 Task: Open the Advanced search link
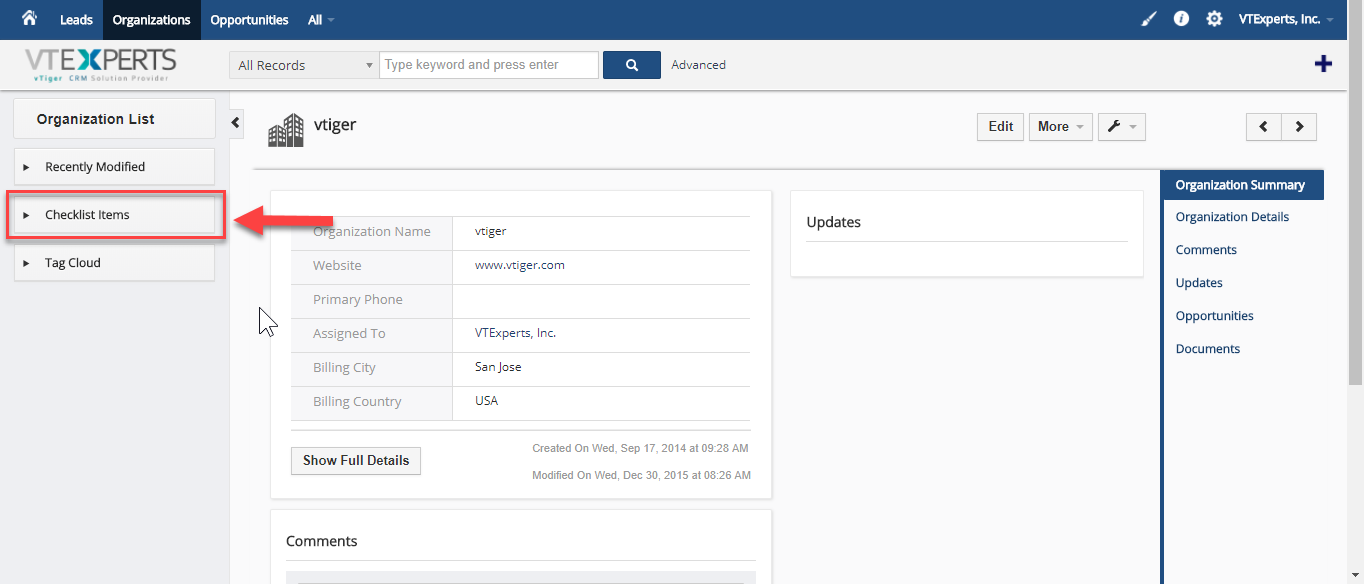pyautogui.click(x=698, y=65)
